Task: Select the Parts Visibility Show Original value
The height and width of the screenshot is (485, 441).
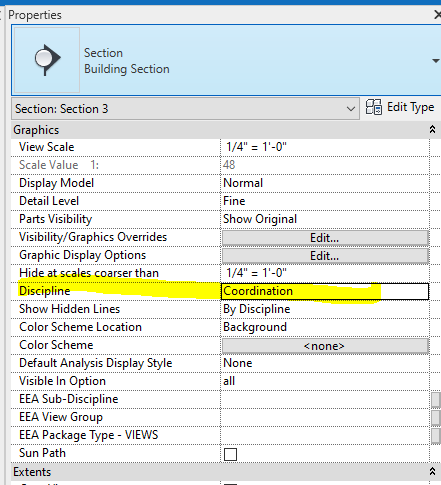Action: tap(325, 219)
